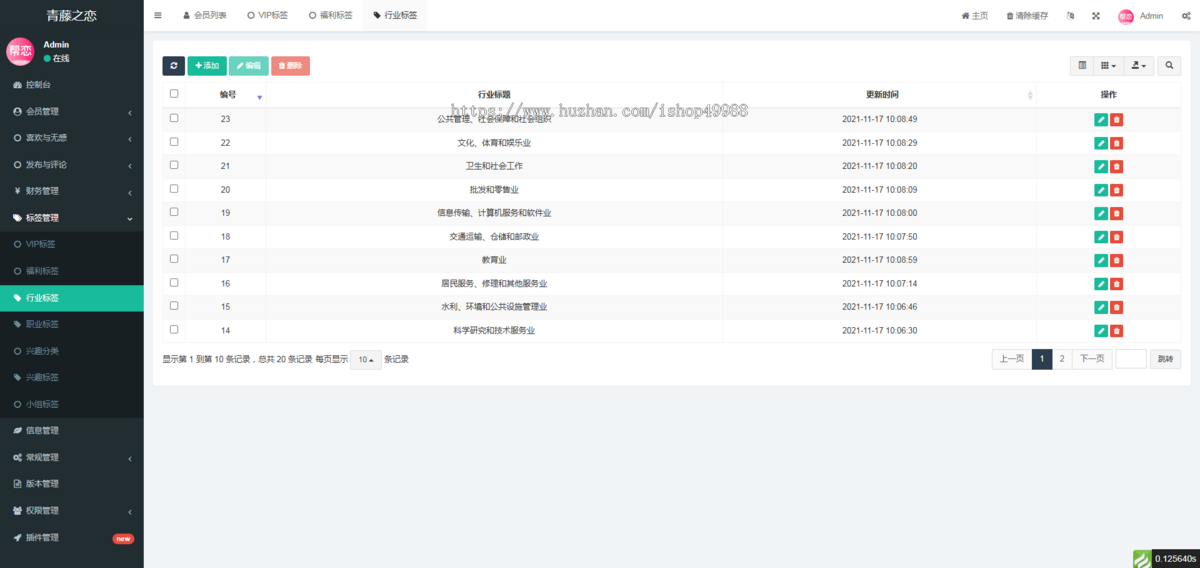The height and width of the screenshot is (568, 1200).
Task: Edit row 21 with the pencil icon
Action: (1101, 167)
